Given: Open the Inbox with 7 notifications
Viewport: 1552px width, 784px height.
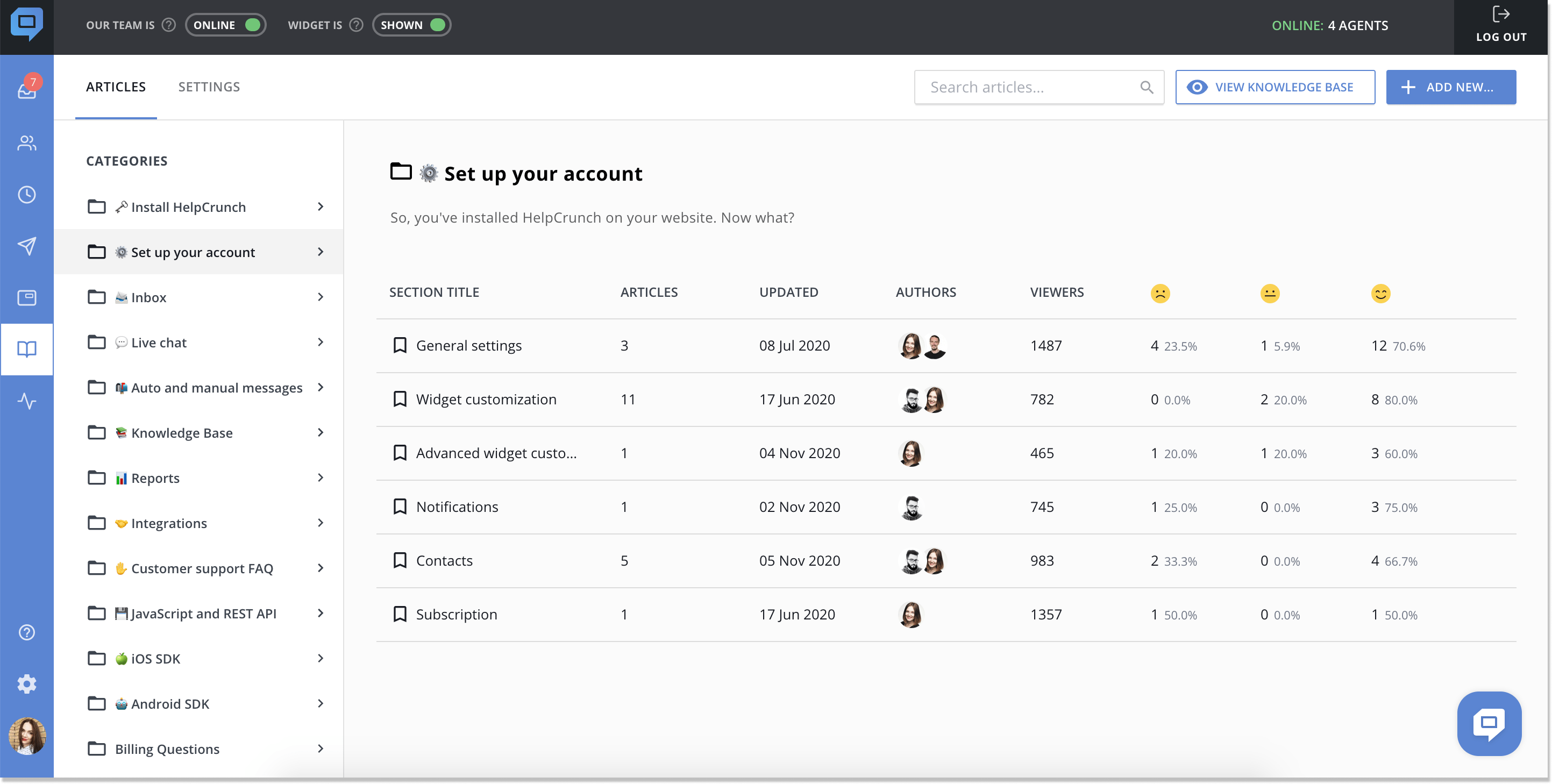Looking at the screenshot, I should pos(27,88).
